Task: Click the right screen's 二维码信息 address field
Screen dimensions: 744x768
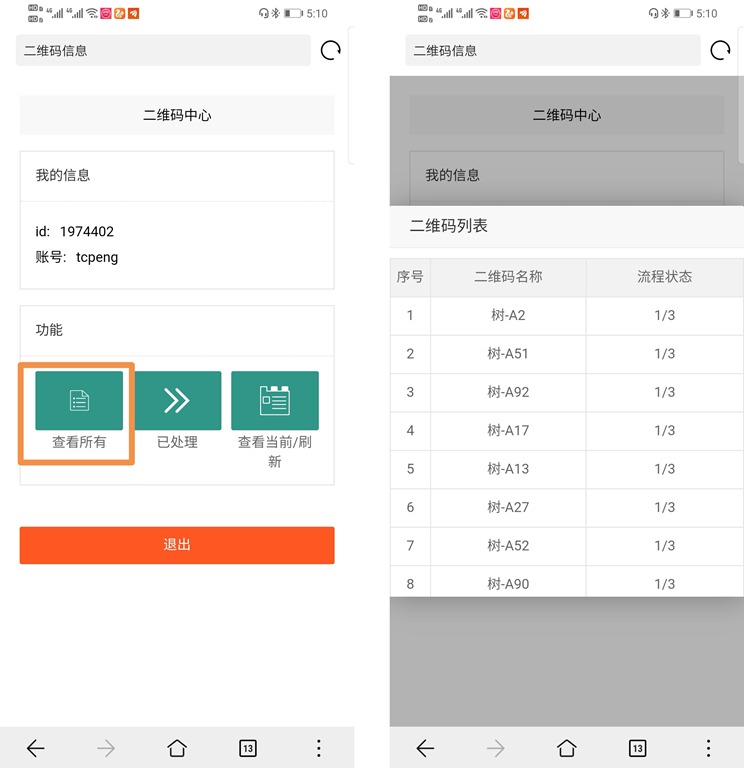Action: (552, 51)
